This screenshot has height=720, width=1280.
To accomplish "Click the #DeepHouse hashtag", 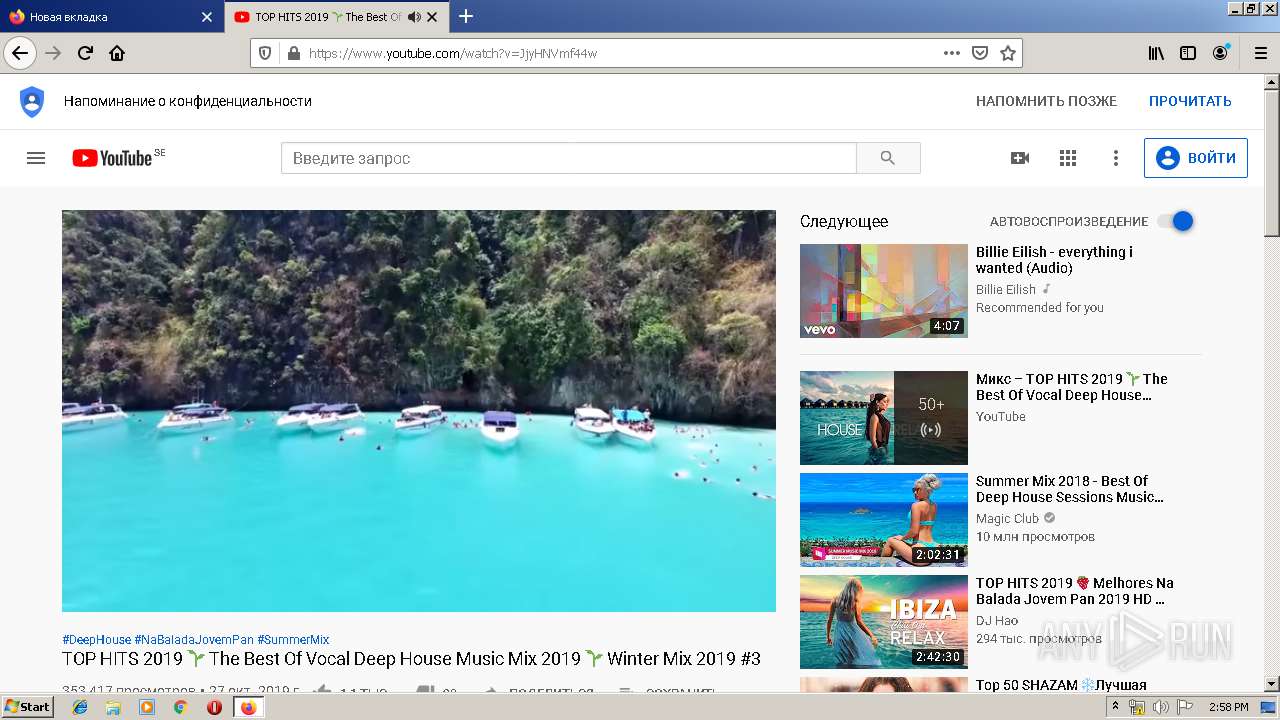I will (96, 640).
